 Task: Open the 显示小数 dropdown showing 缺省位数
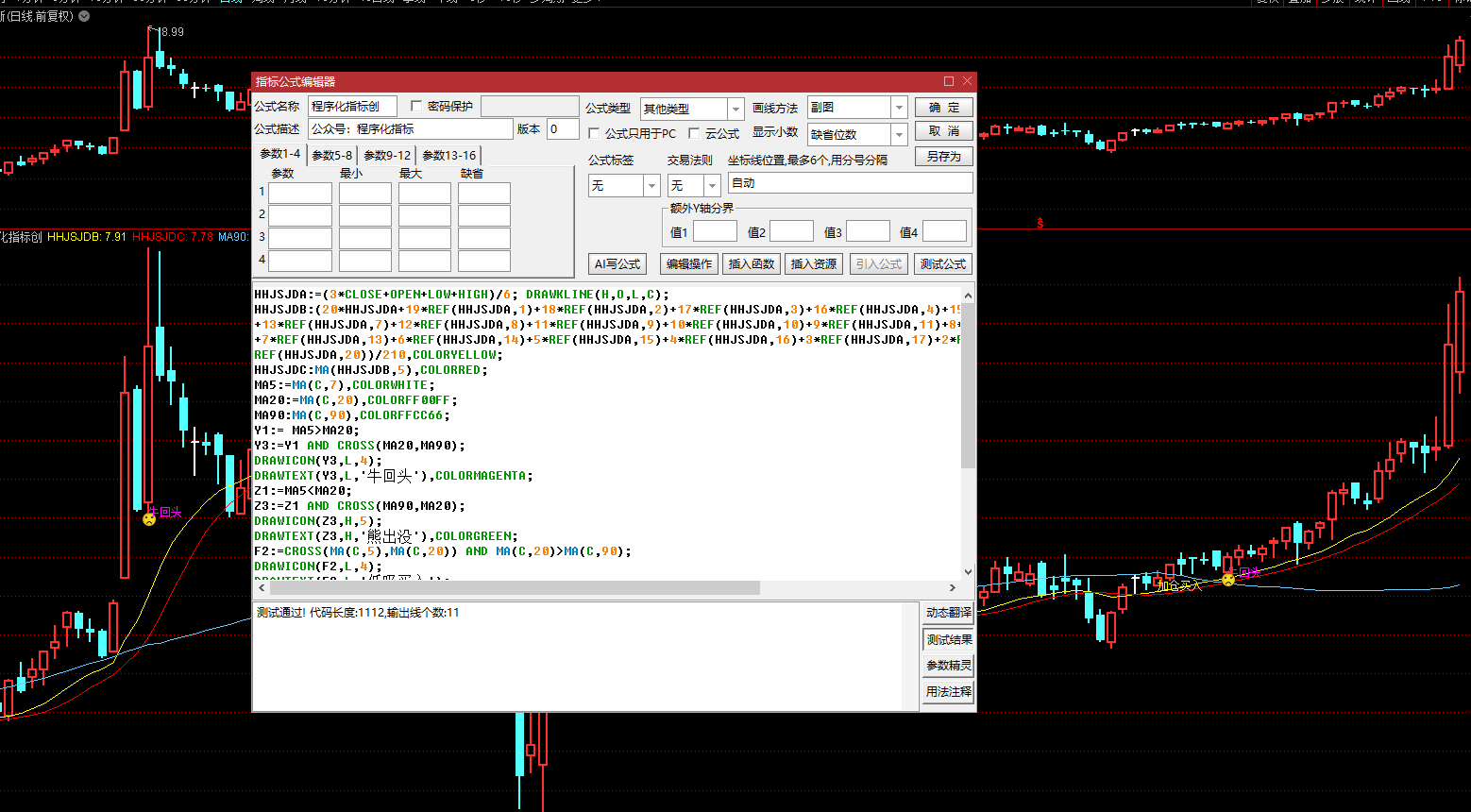[x=899, y=134]
